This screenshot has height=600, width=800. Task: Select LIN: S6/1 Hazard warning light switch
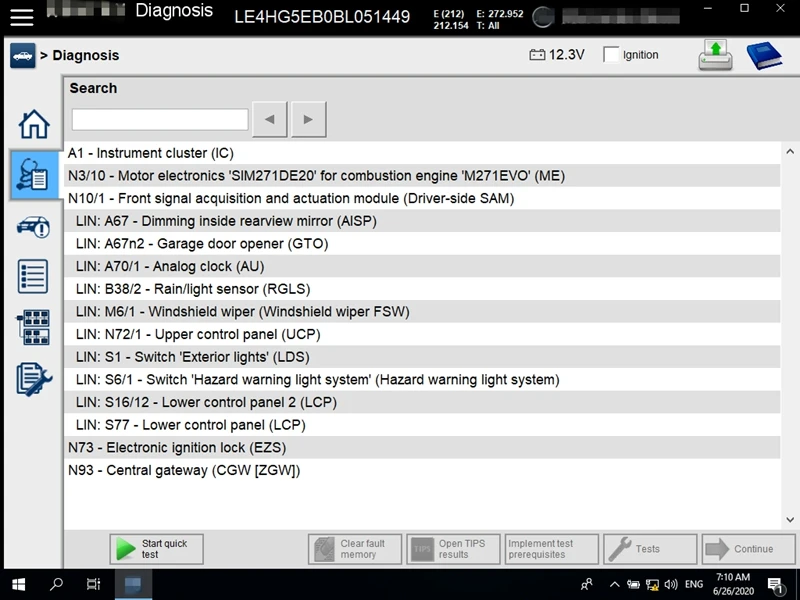422,380
